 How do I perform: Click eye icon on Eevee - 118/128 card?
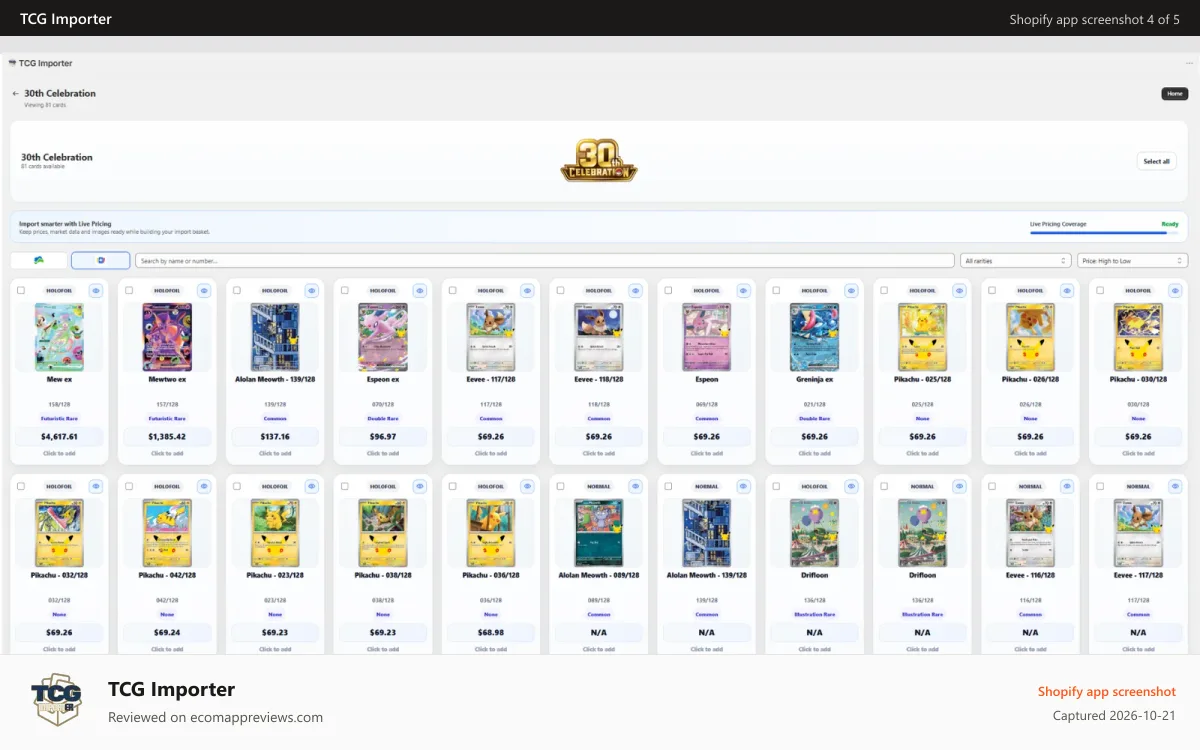pyautogui.click(x=636, y=290)
